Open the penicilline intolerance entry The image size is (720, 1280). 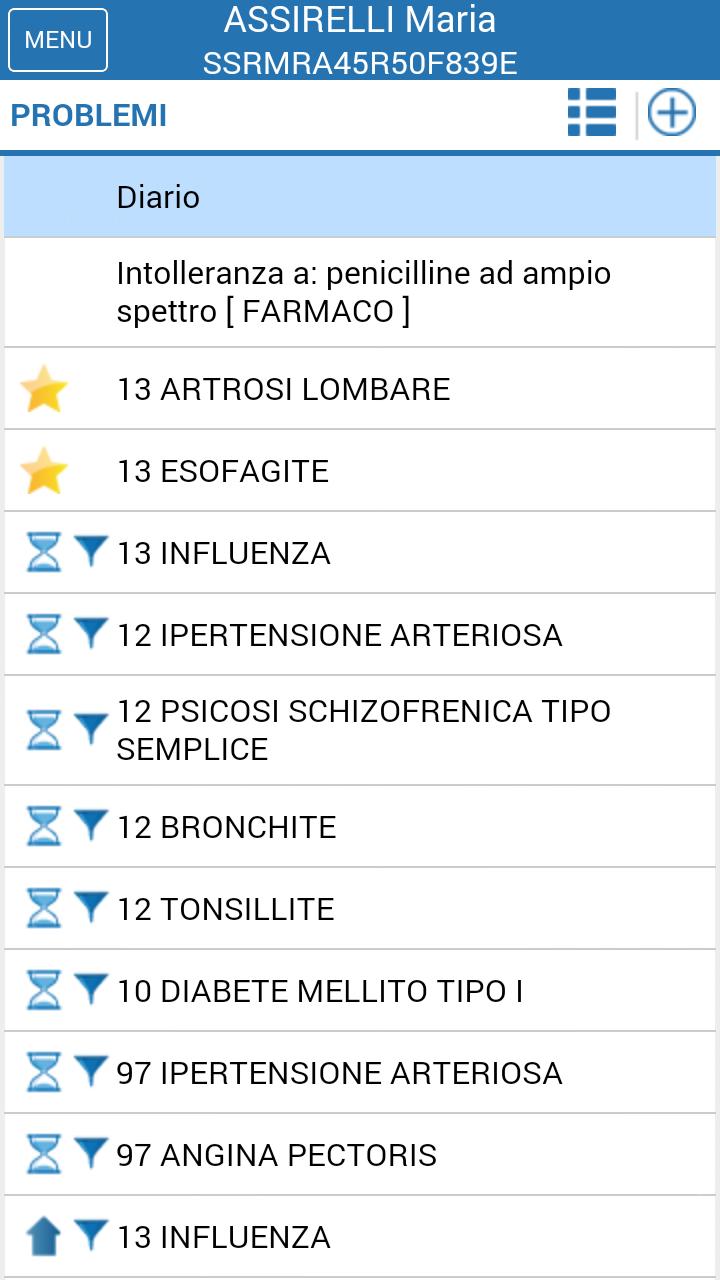pyautogui.click(x=364, y=292)
